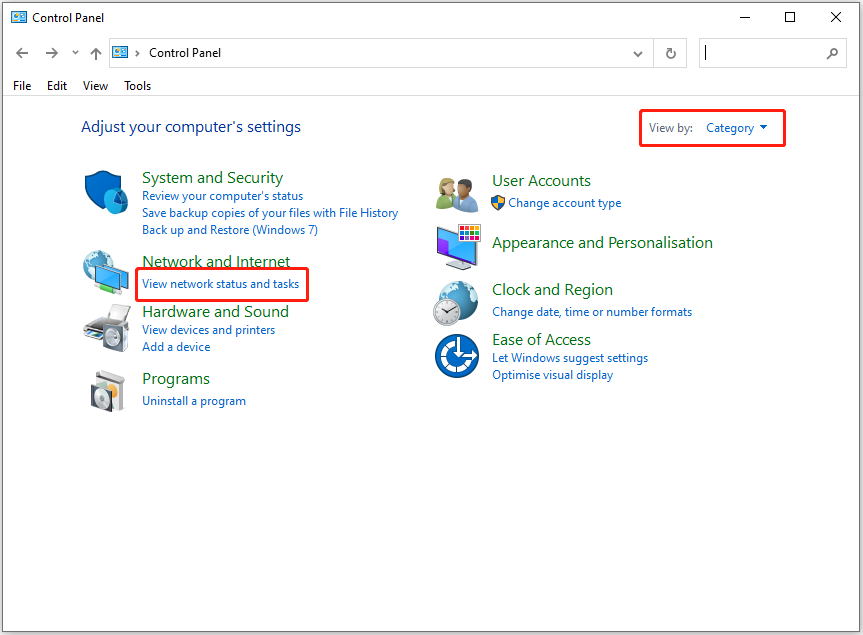Click Save backup copies with File History
The image size is (863, 635).
click(x=270, y=213)
